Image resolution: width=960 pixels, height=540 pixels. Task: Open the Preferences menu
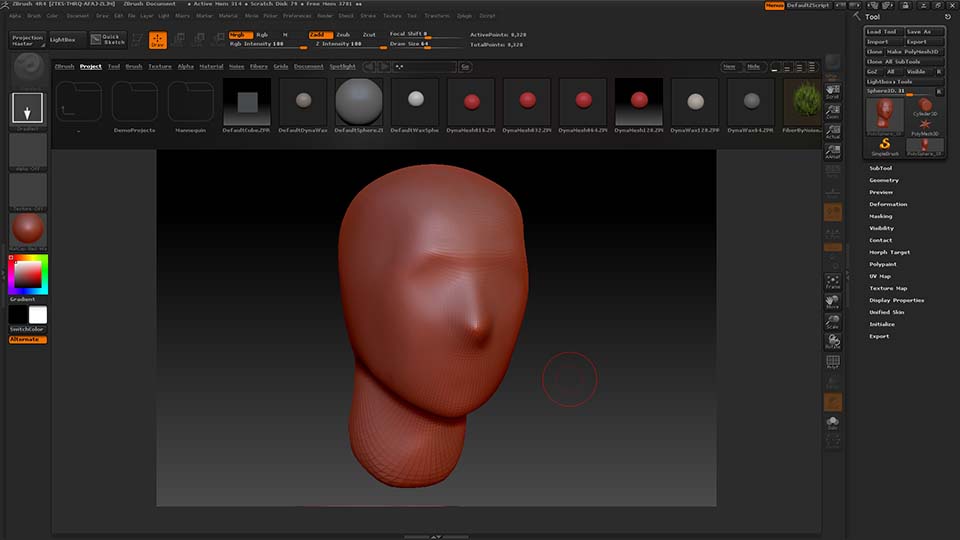pos(297,16)
